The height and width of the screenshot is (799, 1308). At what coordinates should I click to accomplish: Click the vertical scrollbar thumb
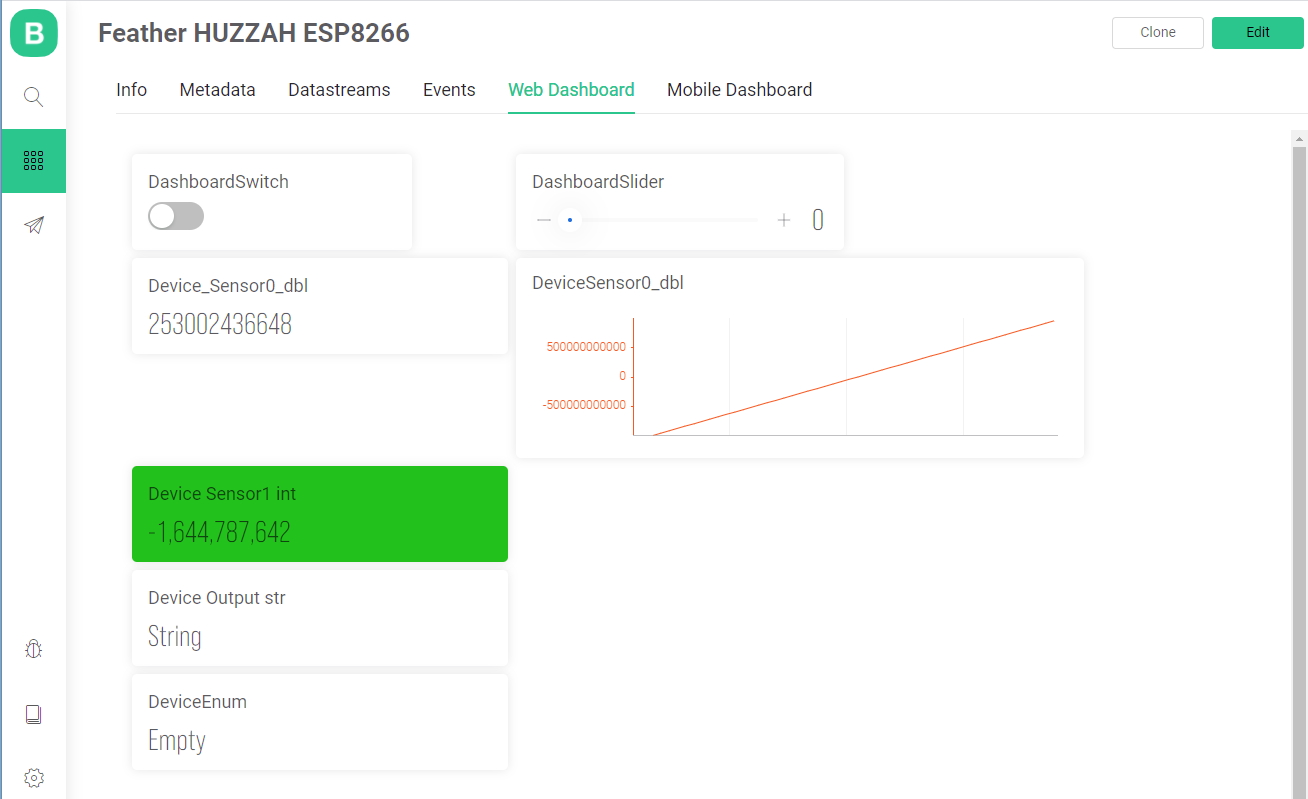click(1299, 472)
